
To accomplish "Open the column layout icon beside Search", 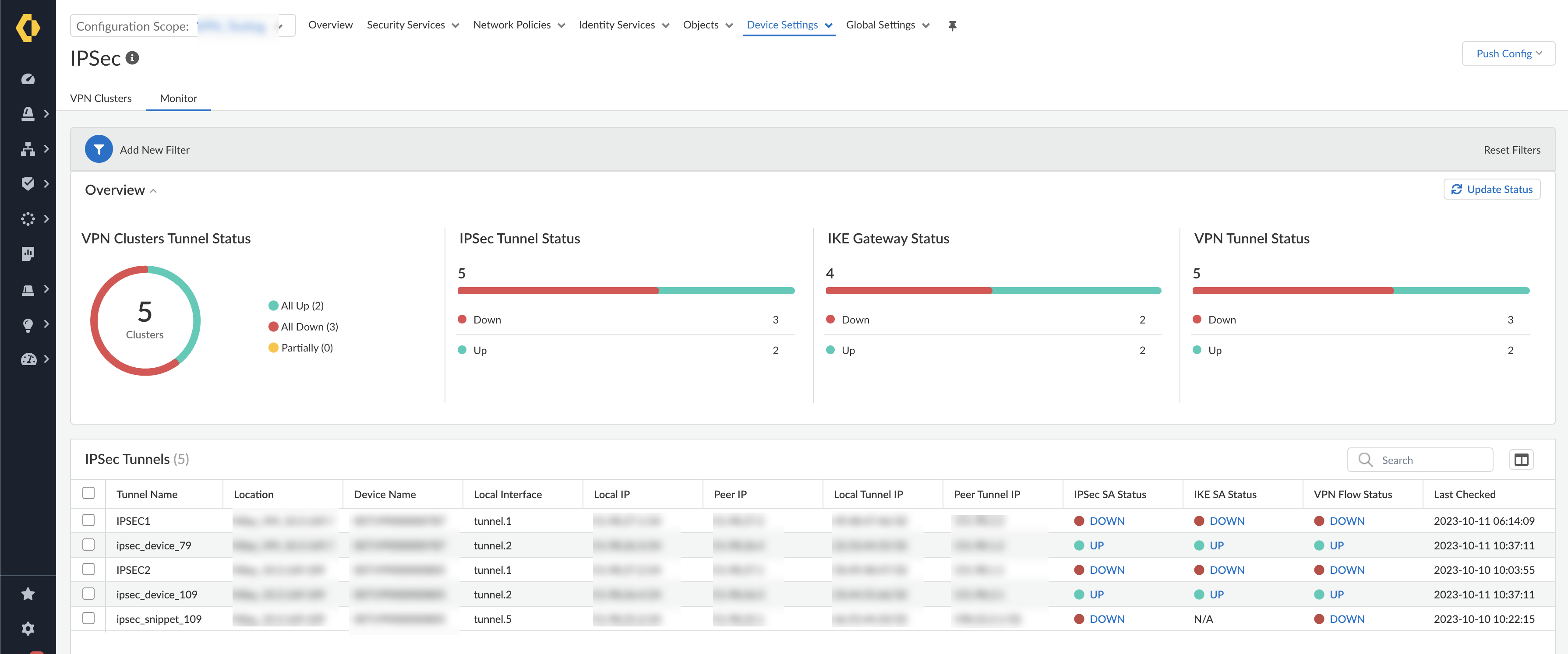I will click(x=1521, y=460).
